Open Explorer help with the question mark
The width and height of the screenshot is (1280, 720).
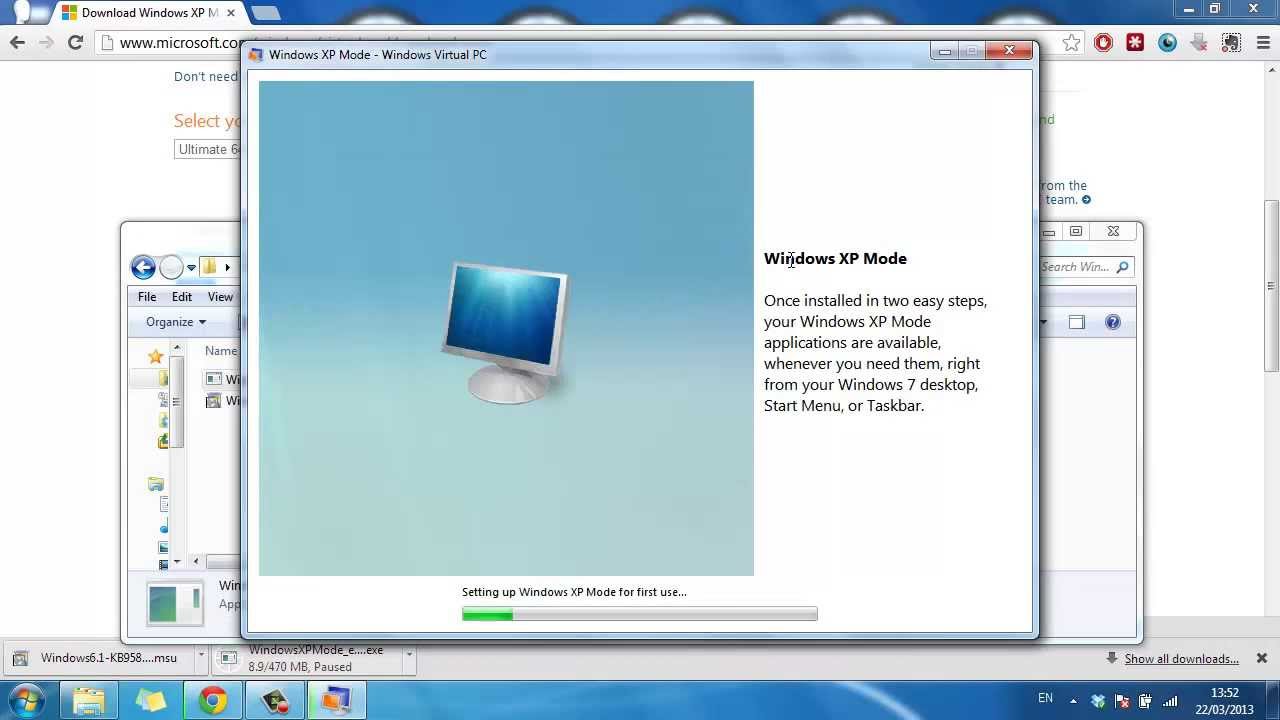pyautogui.click(x=1112, y=322)
